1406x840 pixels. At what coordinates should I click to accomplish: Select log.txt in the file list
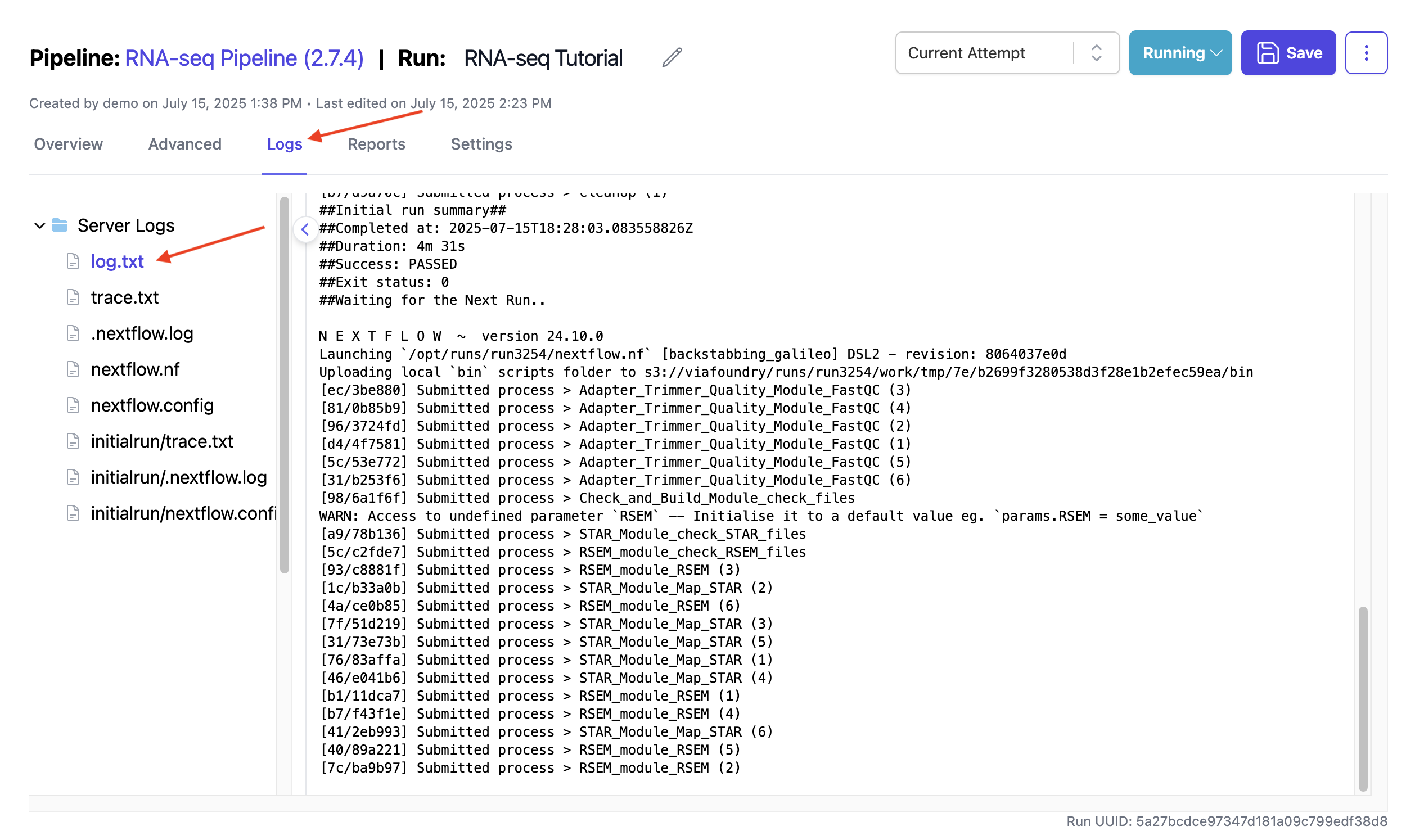[x=117, y=261]
